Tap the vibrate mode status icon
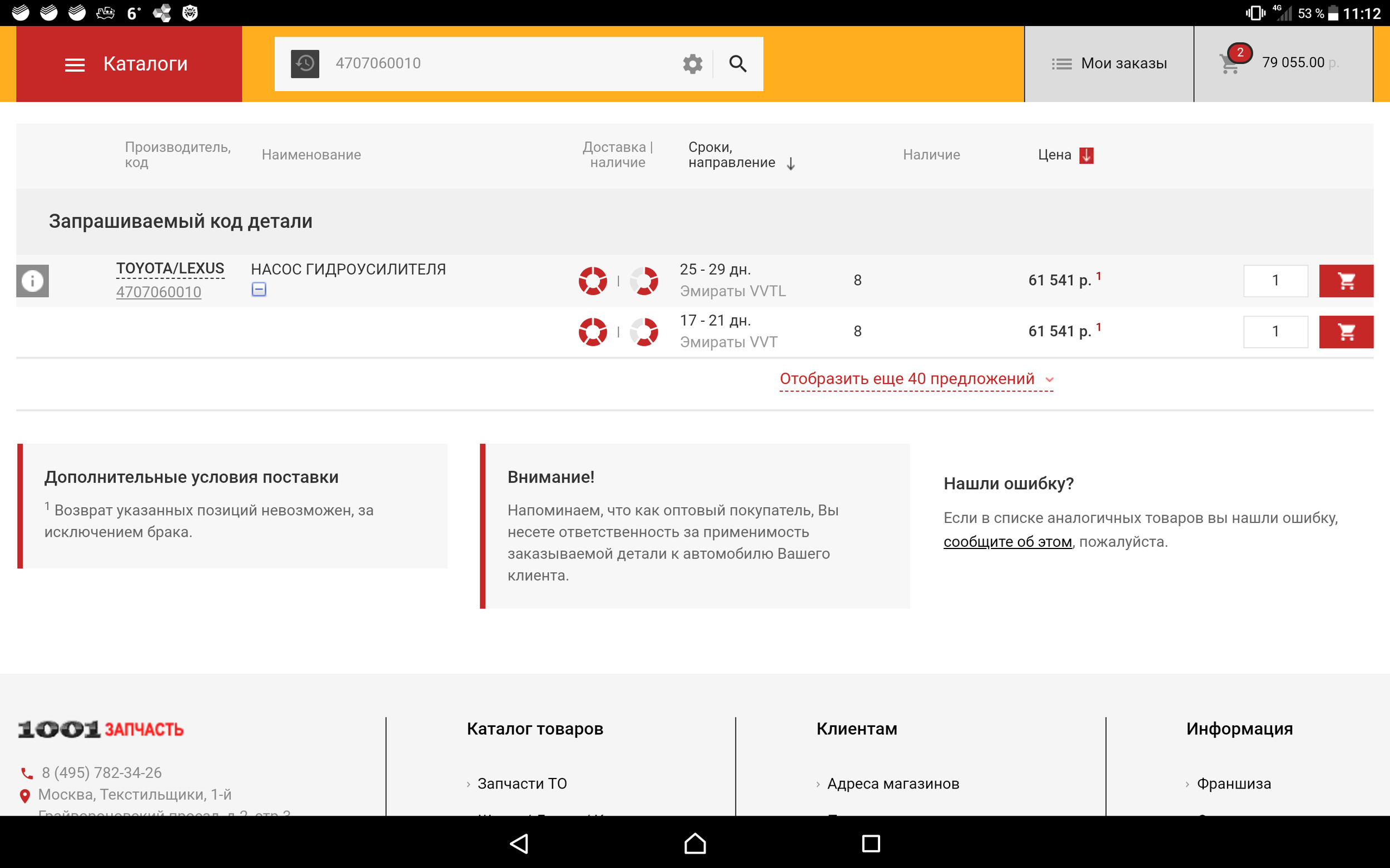The height and width of the screenshot is (868, 1390). point(1255,13)
